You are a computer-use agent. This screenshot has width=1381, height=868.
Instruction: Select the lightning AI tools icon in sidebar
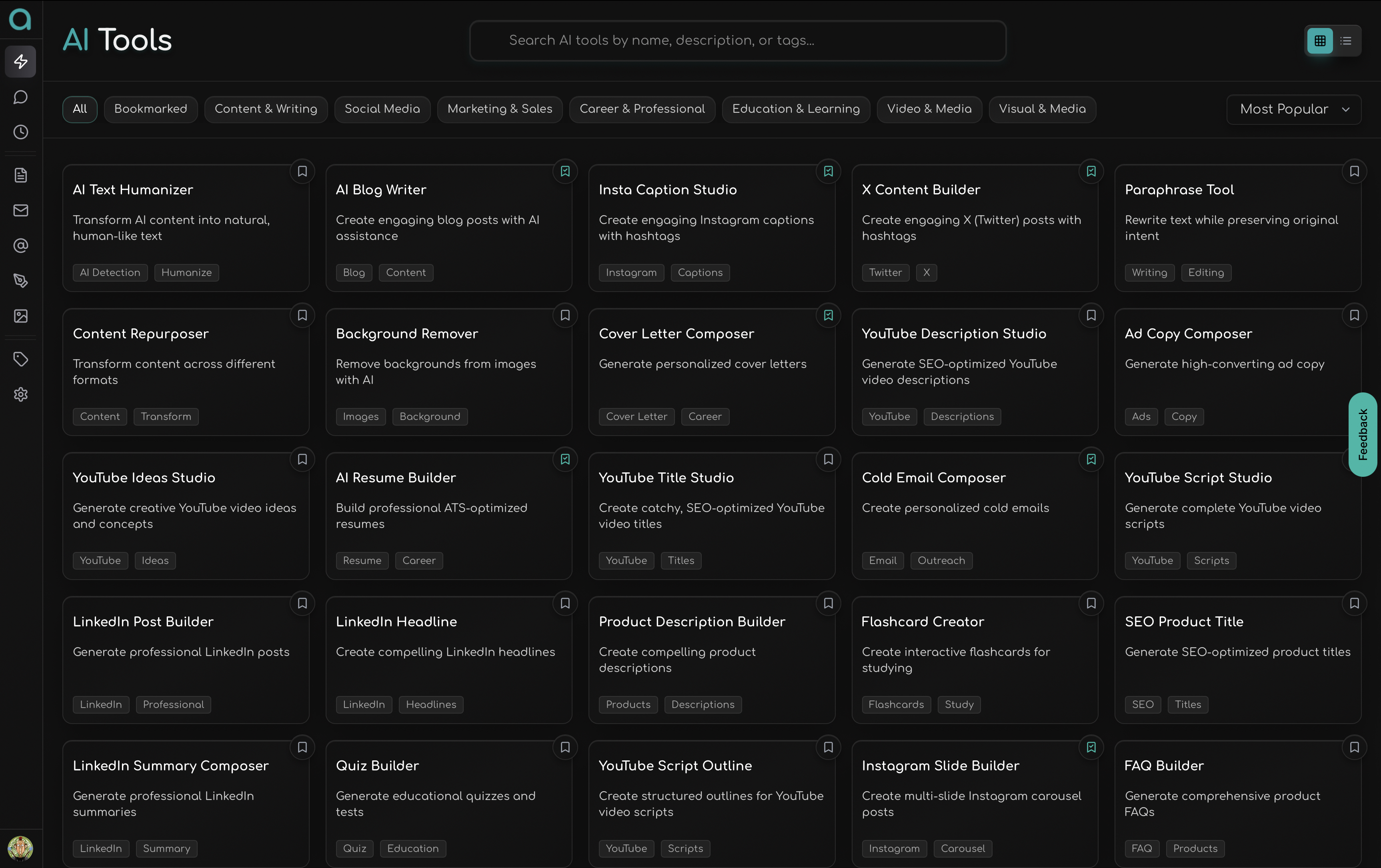pos(21,62)
